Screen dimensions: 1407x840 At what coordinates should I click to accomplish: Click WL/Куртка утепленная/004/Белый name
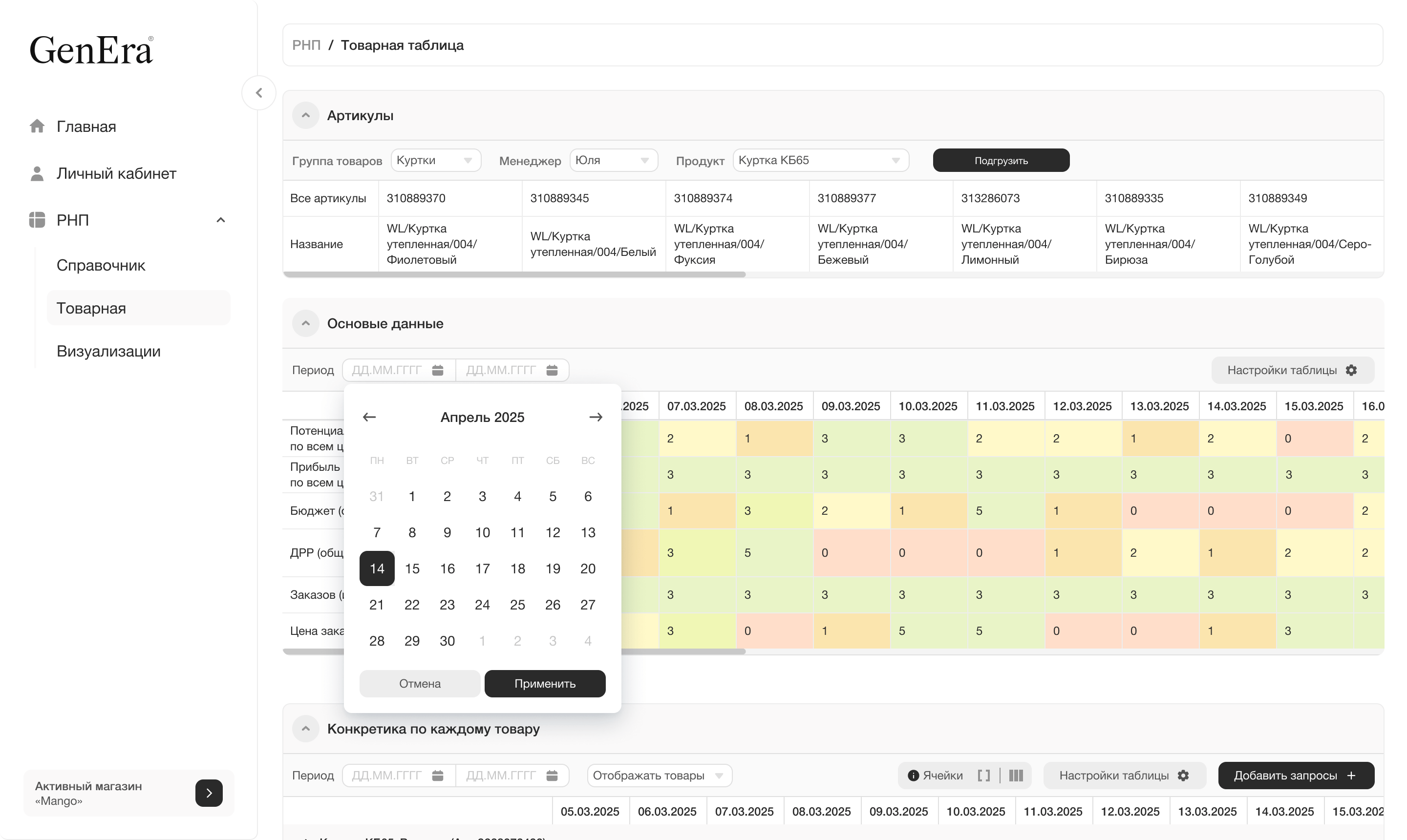[593, 244]
